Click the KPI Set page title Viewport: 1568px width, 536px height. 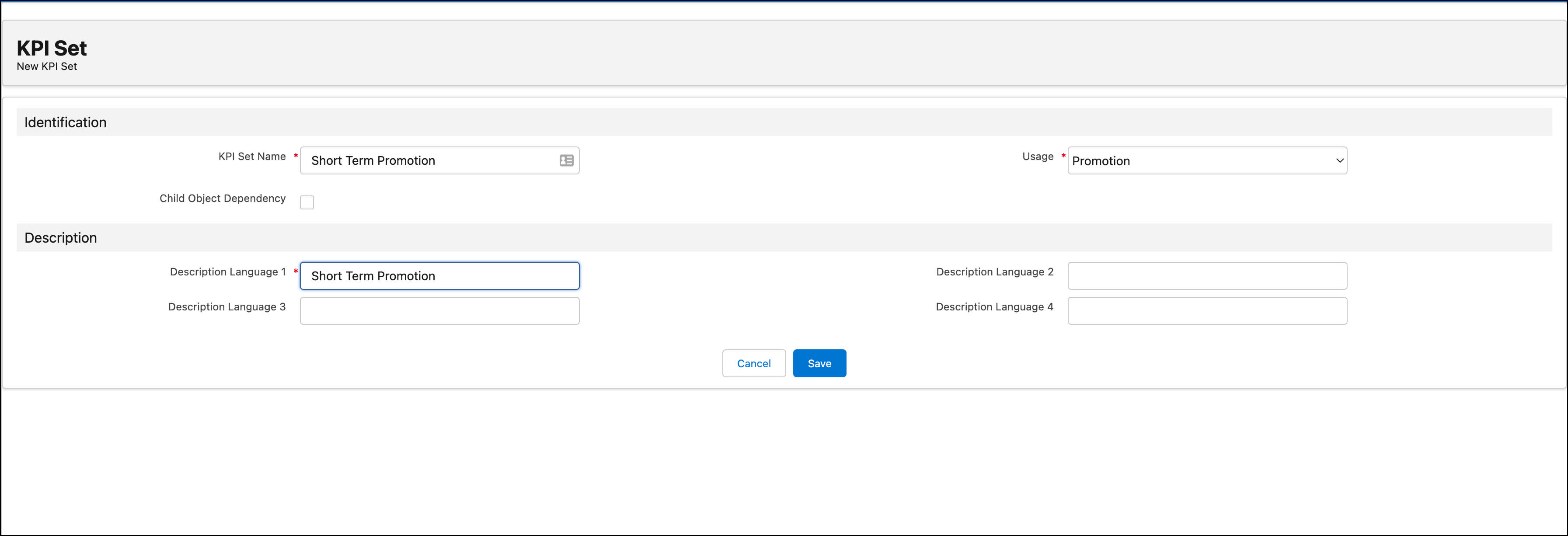(x=52, y=48)
